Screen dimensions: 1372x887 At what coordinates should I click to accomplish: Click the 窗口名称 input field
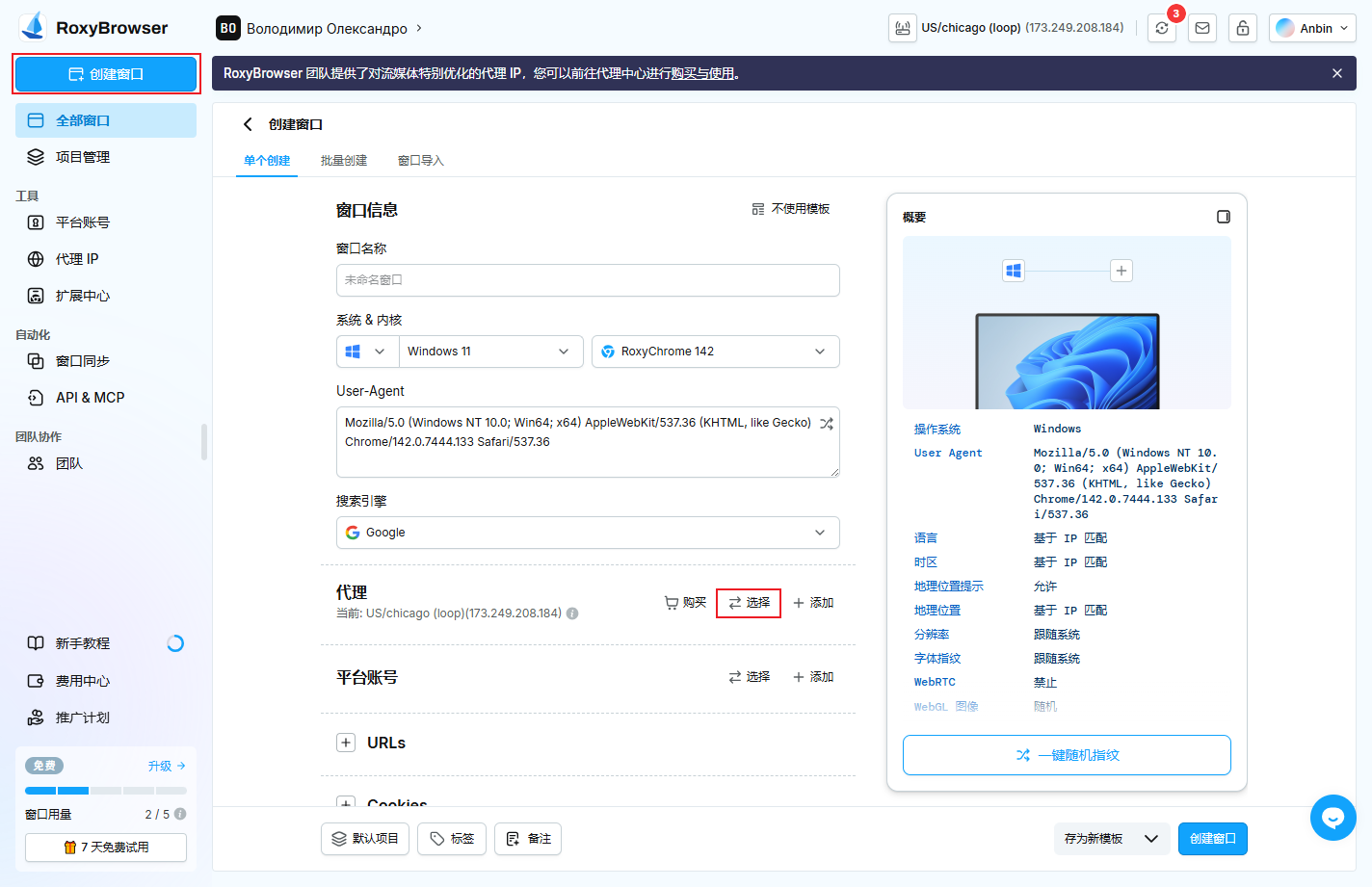588,280
